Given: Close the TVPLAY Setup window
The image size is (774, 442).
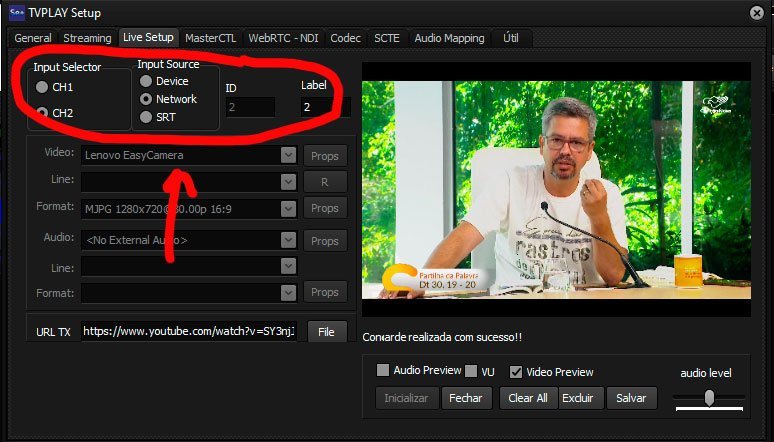Looking at the screenshot, I should tap(756, 13).
